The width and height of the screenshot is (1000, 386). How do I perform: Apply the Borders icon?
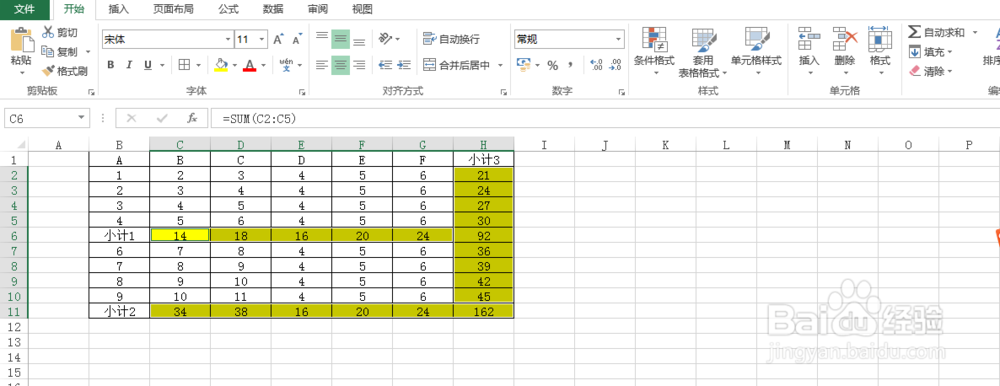[x=184, y=64]
